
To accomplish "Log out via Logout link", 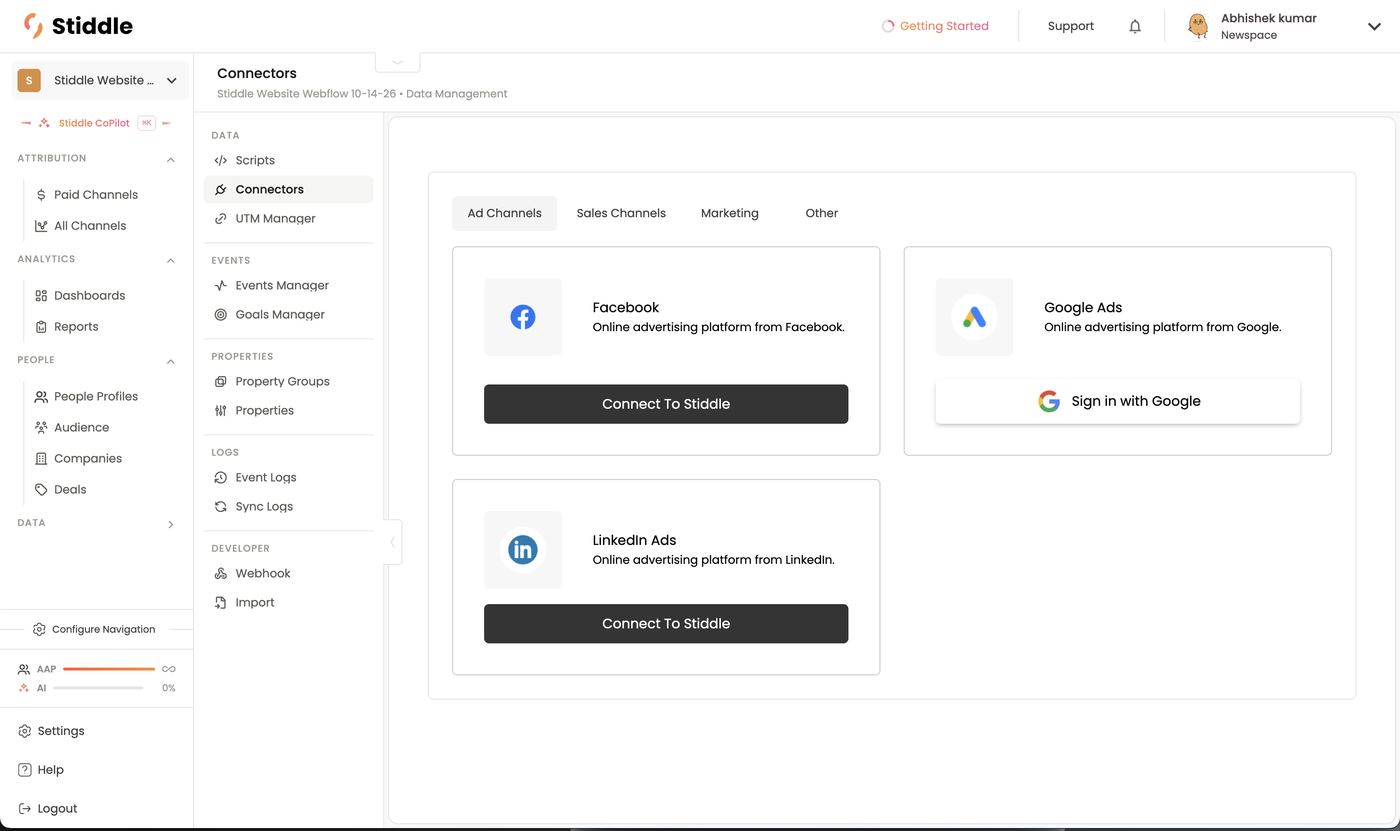I will (x=57, y=809).
